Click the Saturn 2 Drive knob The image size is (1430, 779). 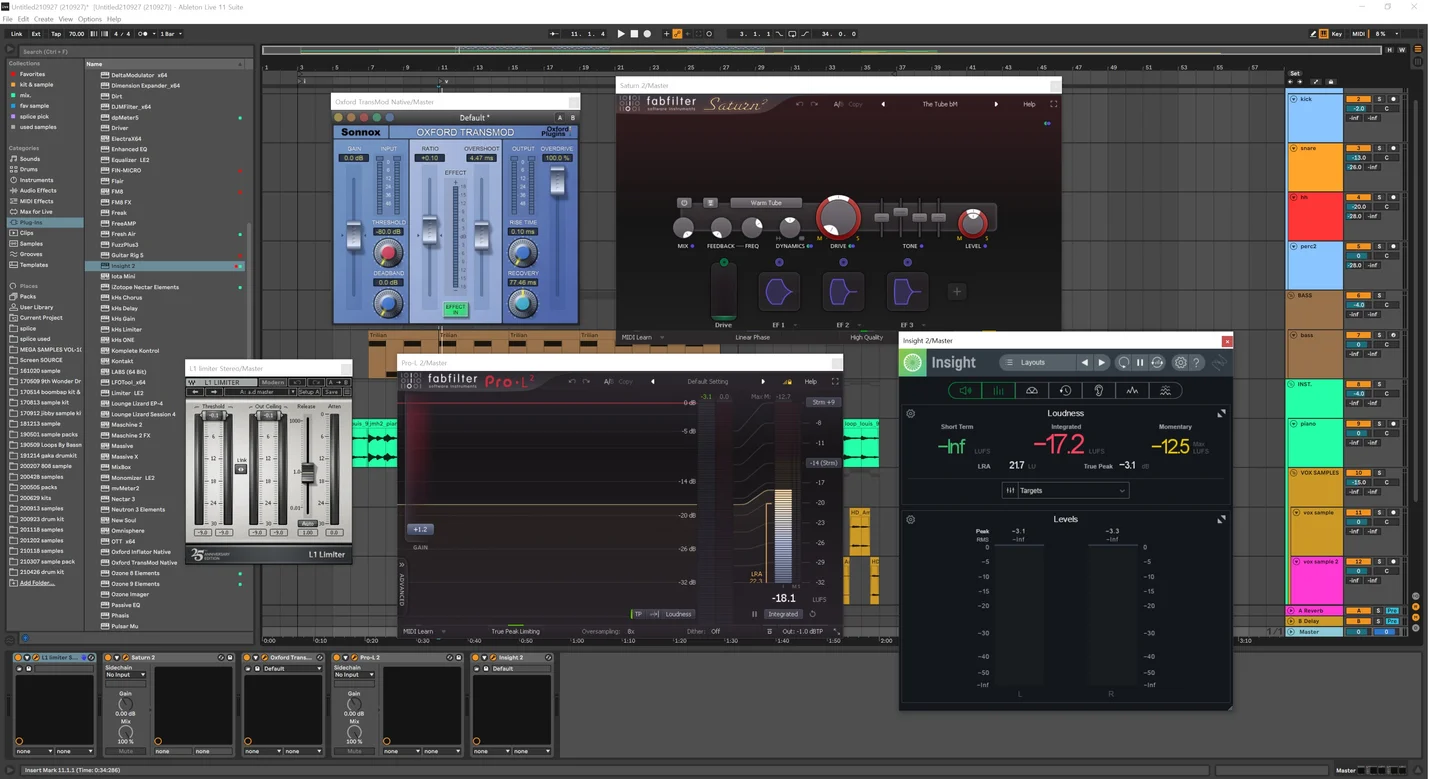click(x=838, y=218)
